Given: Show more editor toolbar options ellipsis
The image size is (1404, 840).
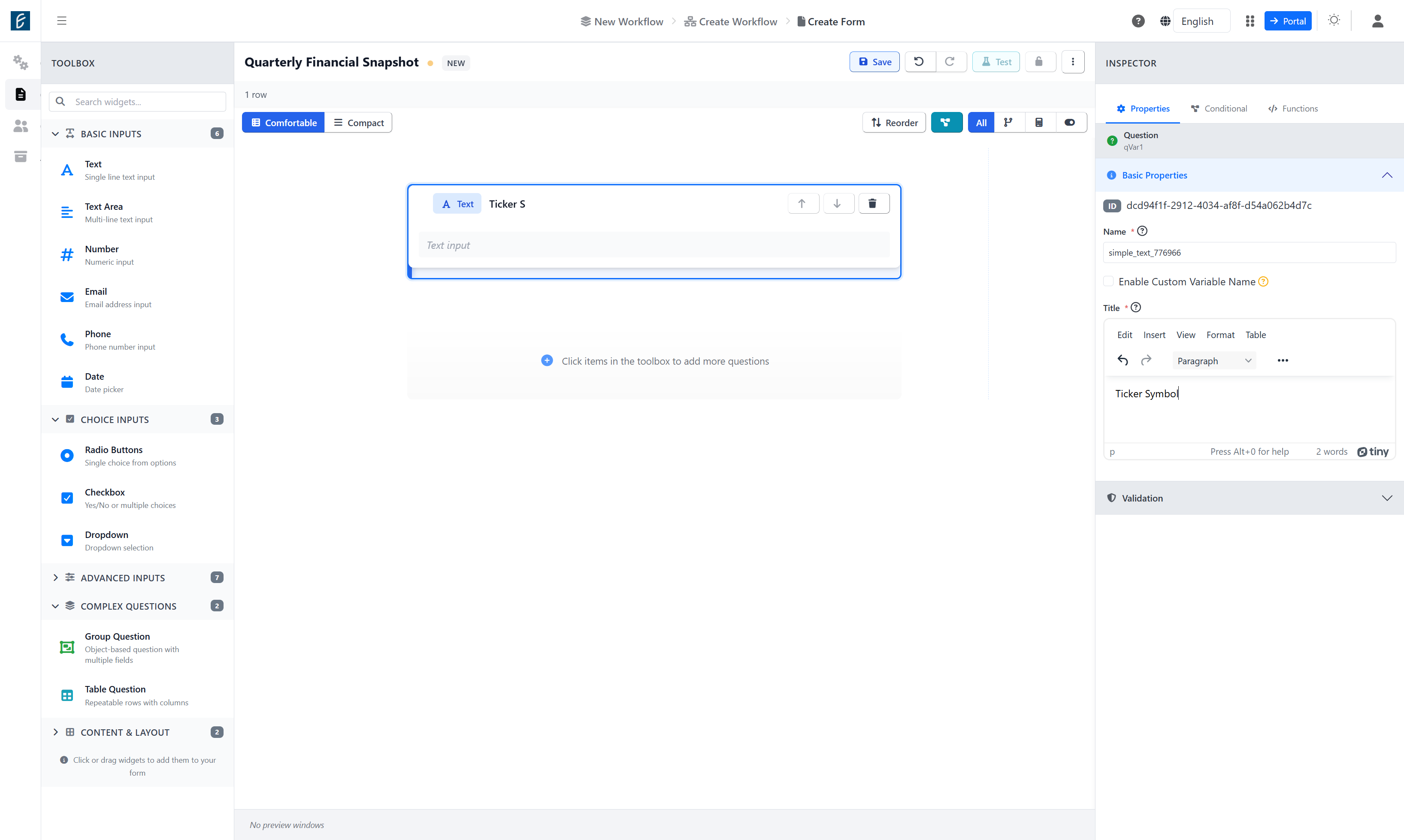Looking at the screenshot, I should [1283, 360].
